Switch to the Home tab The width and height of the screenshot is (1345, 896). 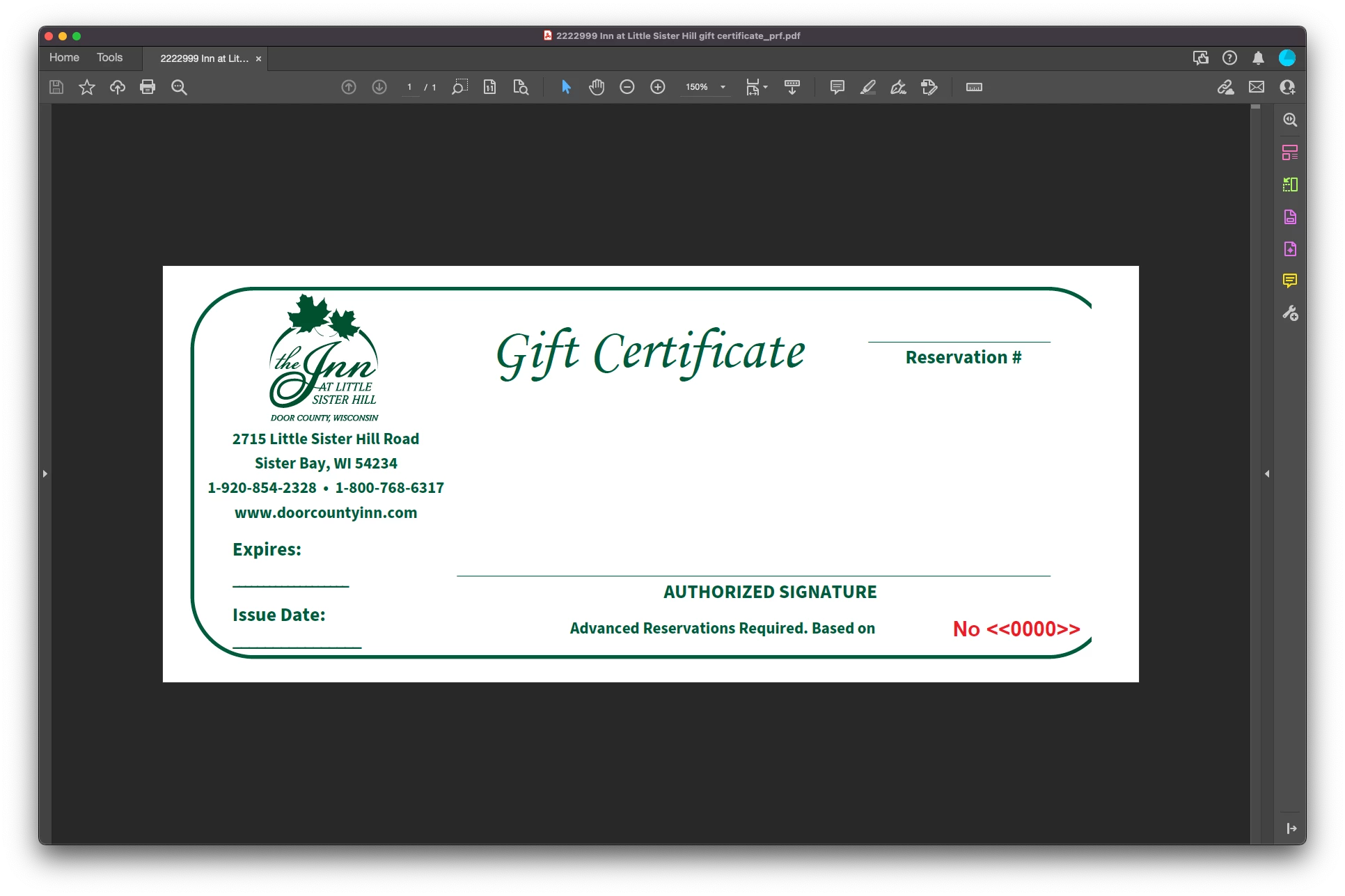pyautogui.click(x=64, y=58)
